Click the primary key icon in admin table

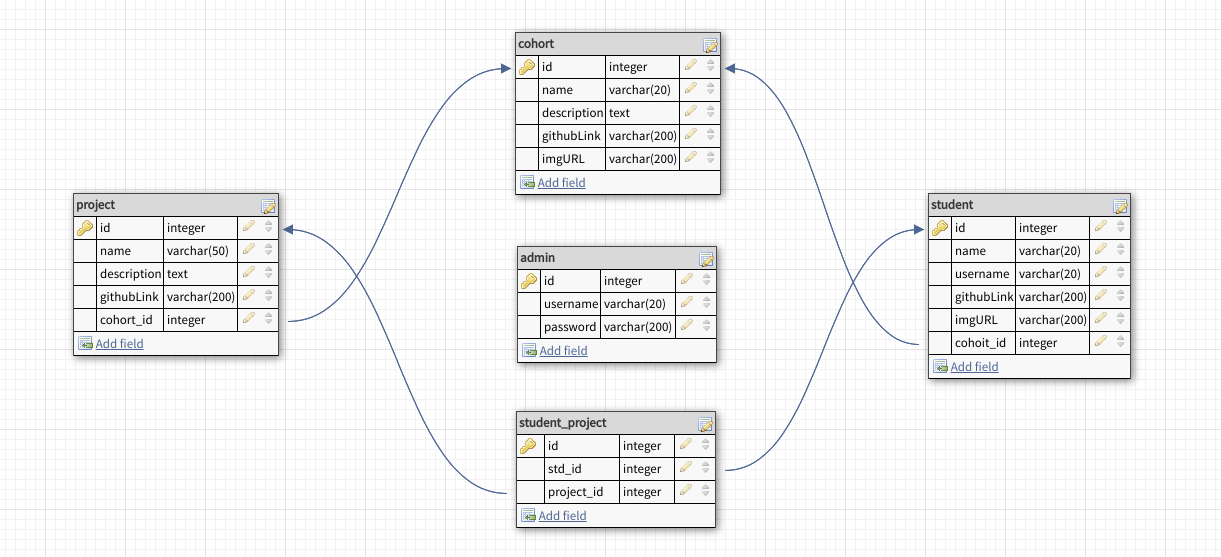tap(530, 281)
